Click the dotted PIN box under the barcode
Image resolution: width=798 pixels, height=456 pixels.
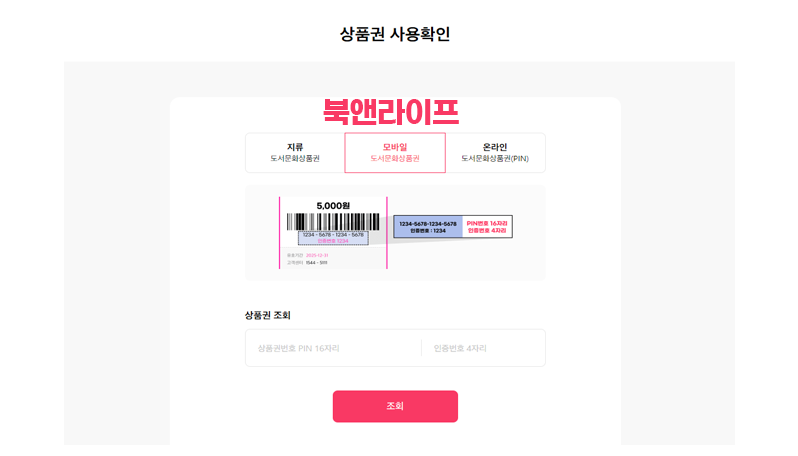tap(333, 238)
